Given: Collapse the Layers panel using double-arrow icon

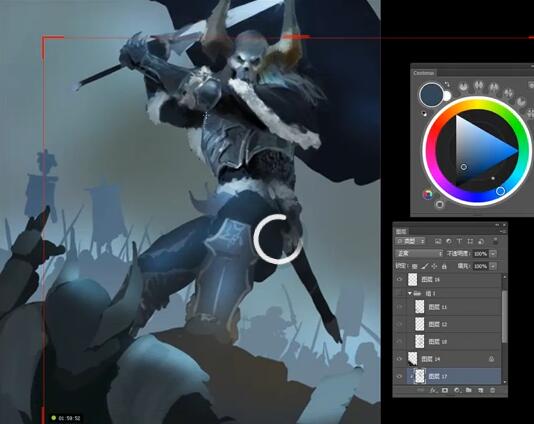Looking at the screenshot, I should (497, 225).
